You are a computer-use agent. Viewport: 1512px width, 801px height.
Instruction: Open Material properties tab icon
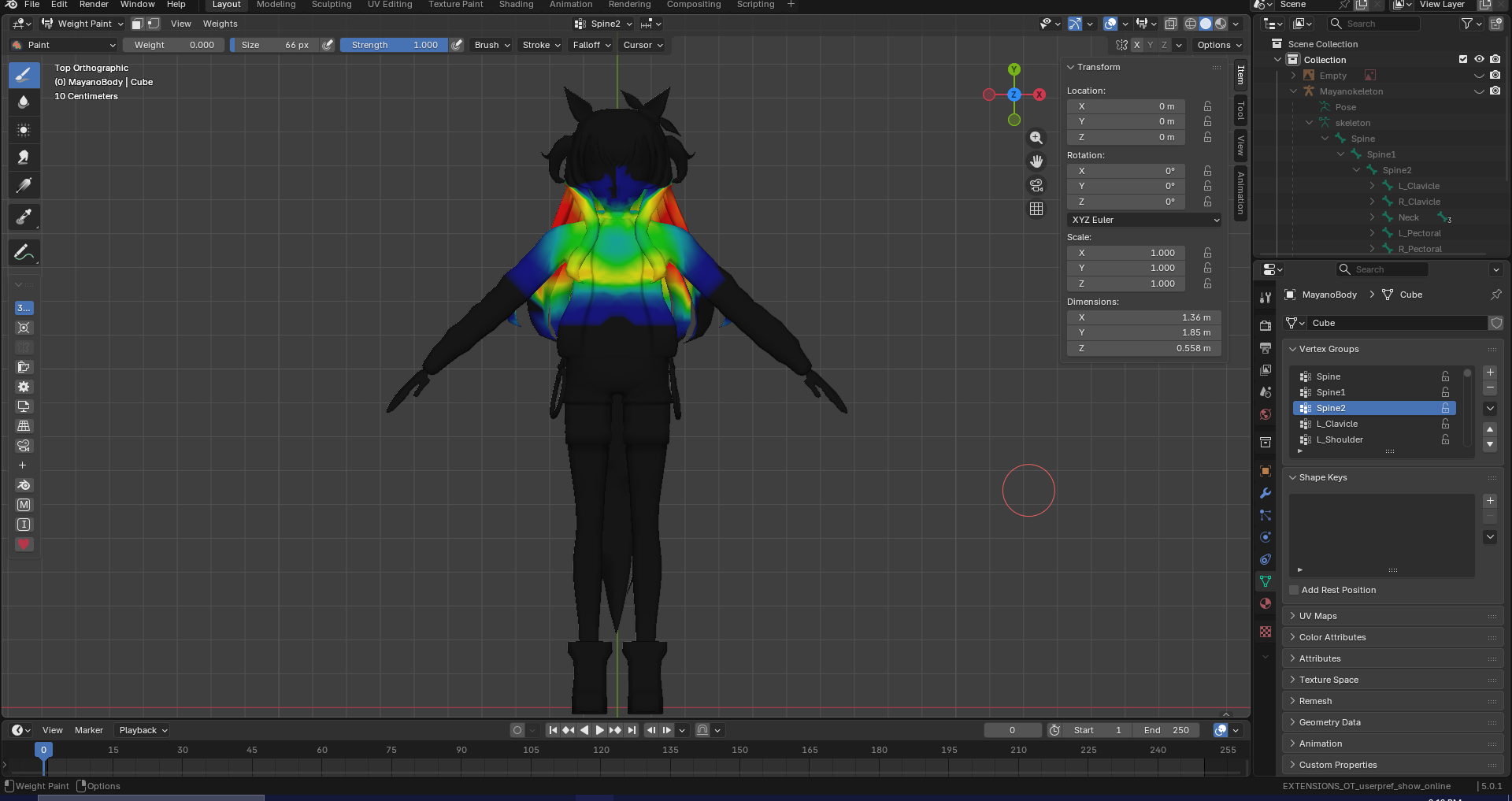pos(1266,603)
